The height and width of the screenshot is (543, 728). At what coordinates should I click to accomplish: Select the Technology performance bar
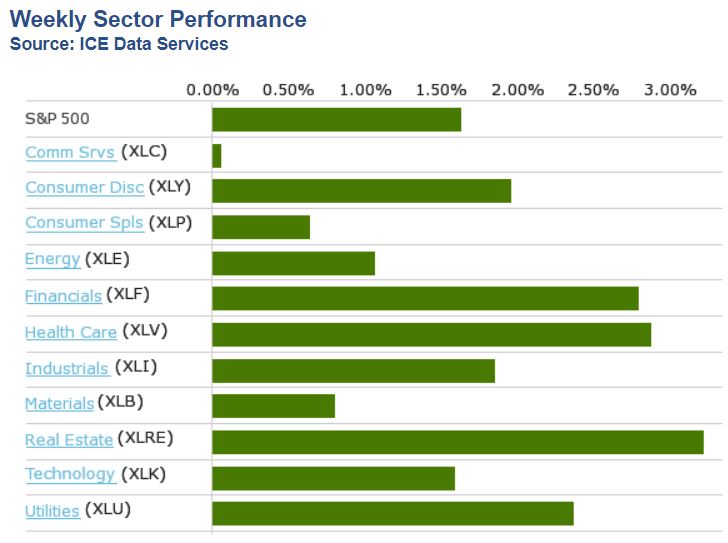click(333, 478)
